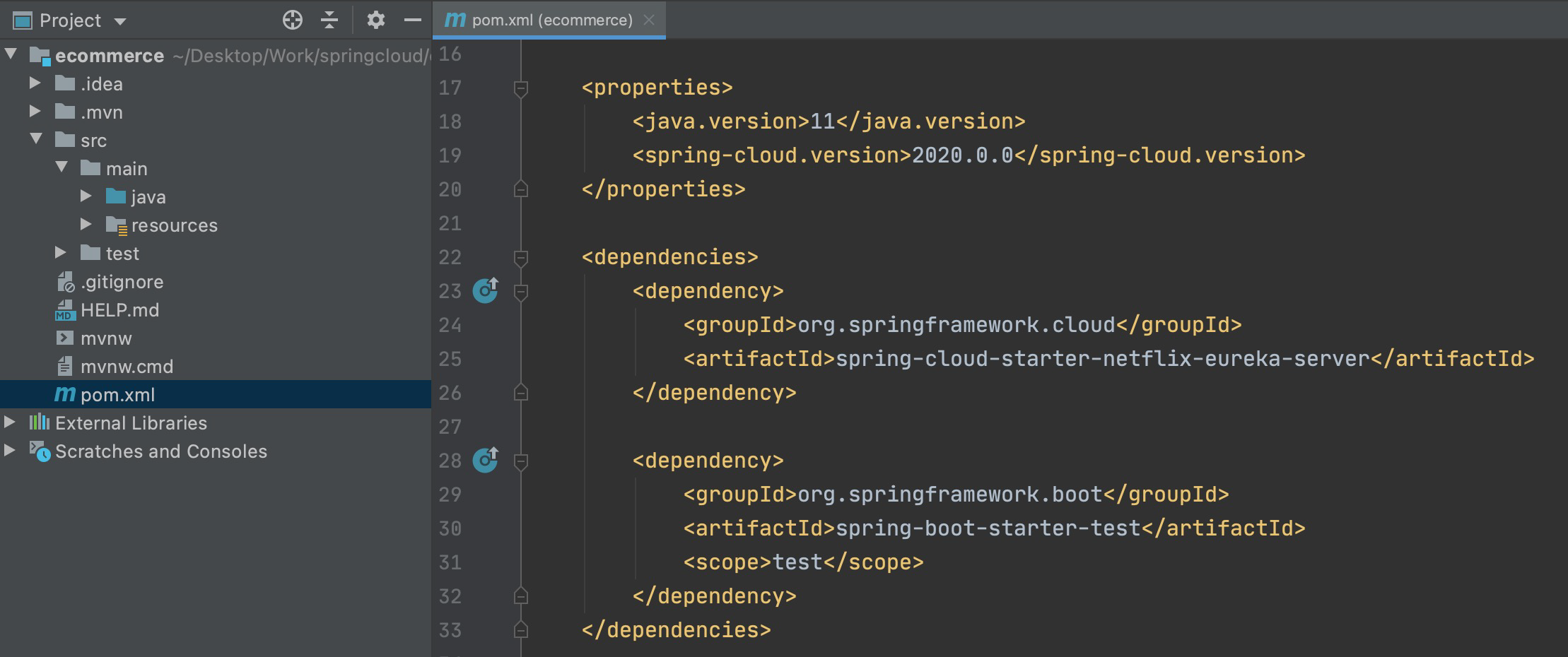Expand the .mvn folder
The image size is (1568, 657).
tap(35, 112)
